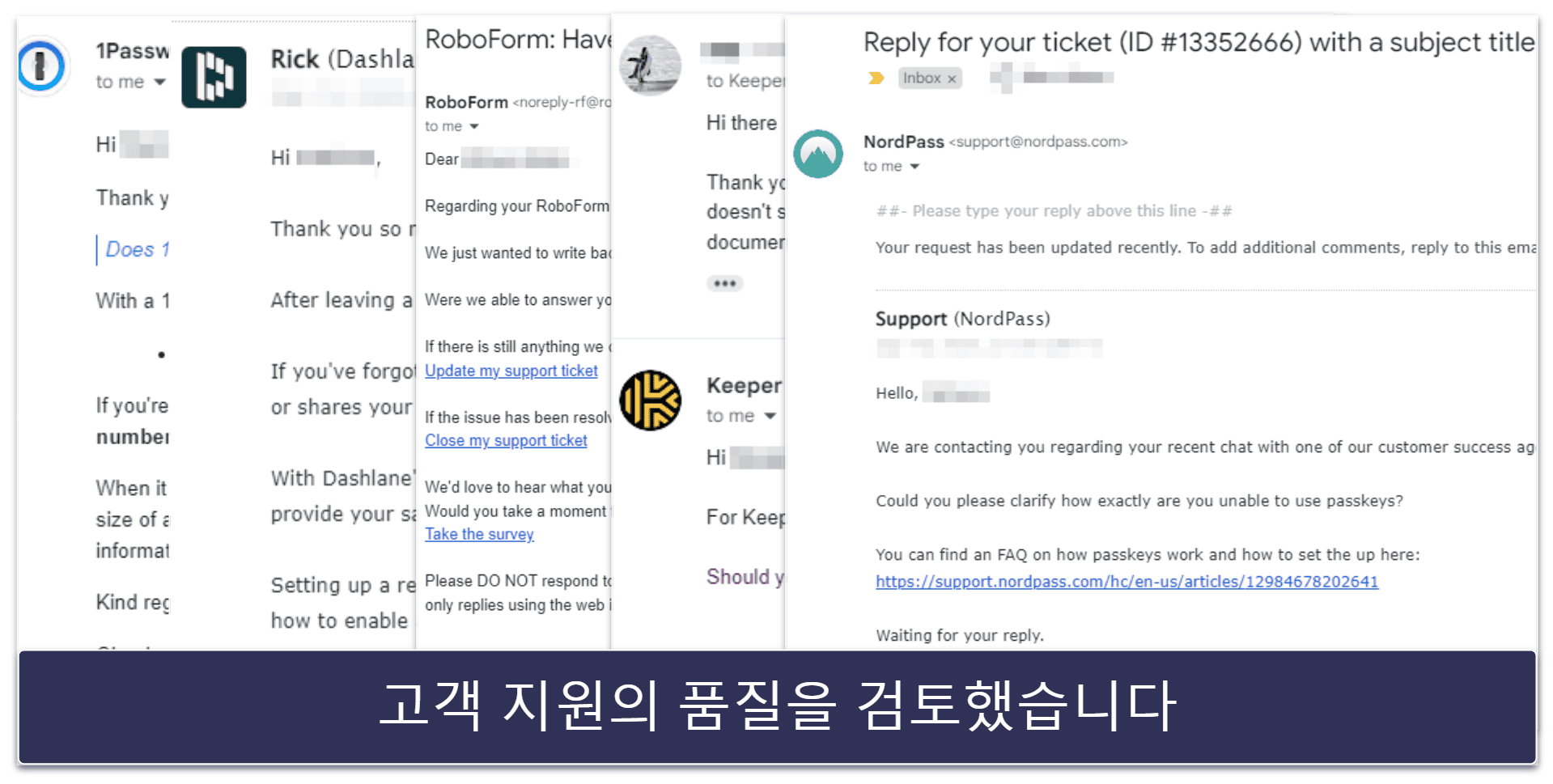Click 'Please type your reply above this line'

[x=1054, y=211]
